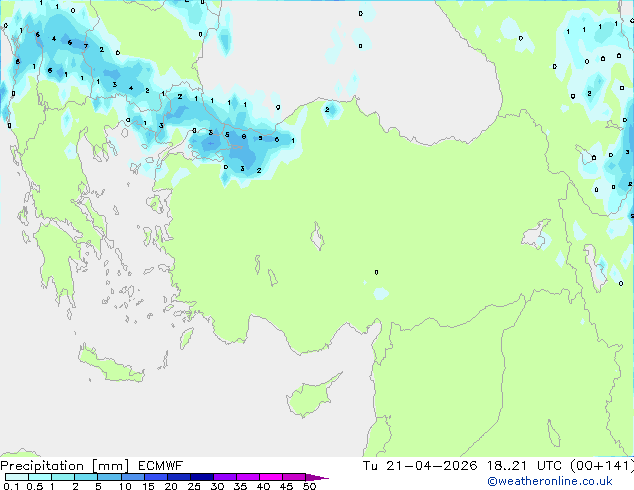Click the "40" legend value
Viewport: 634px width, 490px height.
(x=263, y=486)
